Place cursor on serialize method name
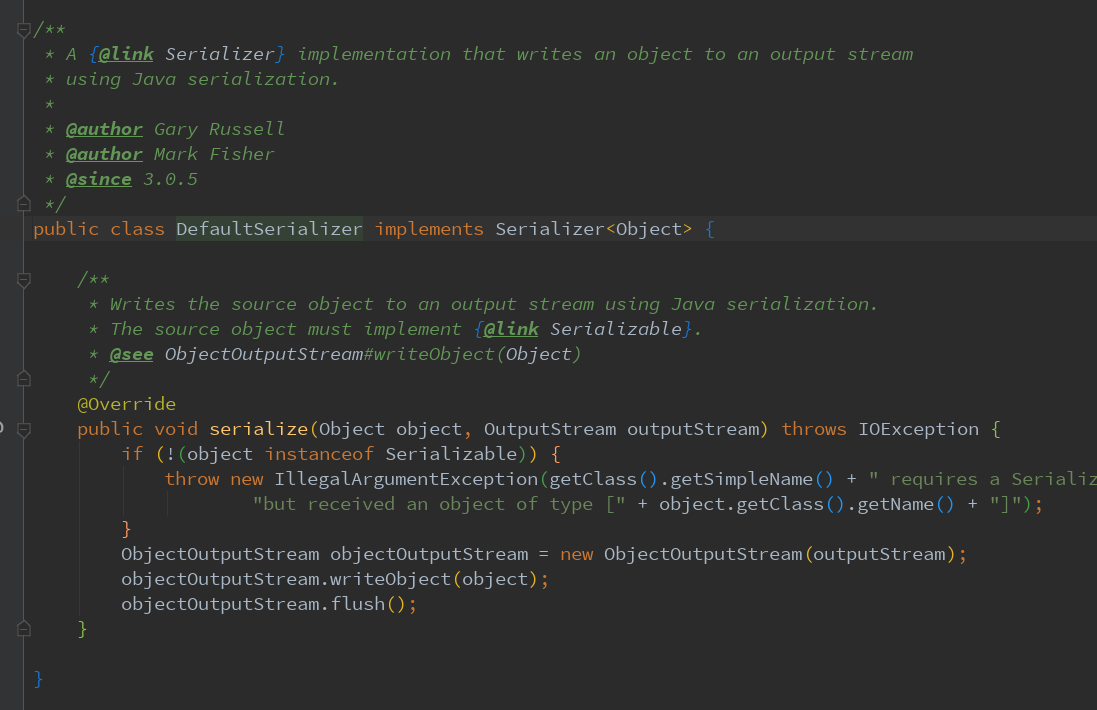This screenshot has width=1097, height=710. (259, 429)
